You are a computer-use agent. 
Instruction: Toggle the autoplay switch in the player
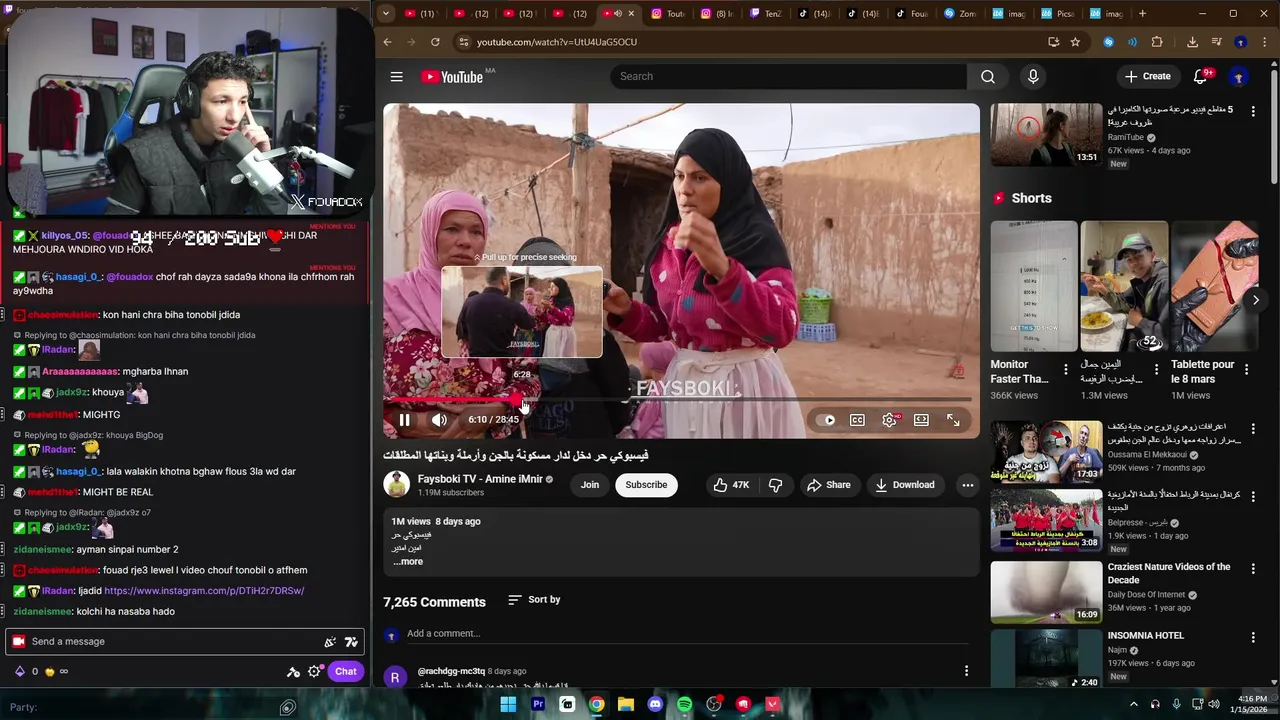click(826, 420)
